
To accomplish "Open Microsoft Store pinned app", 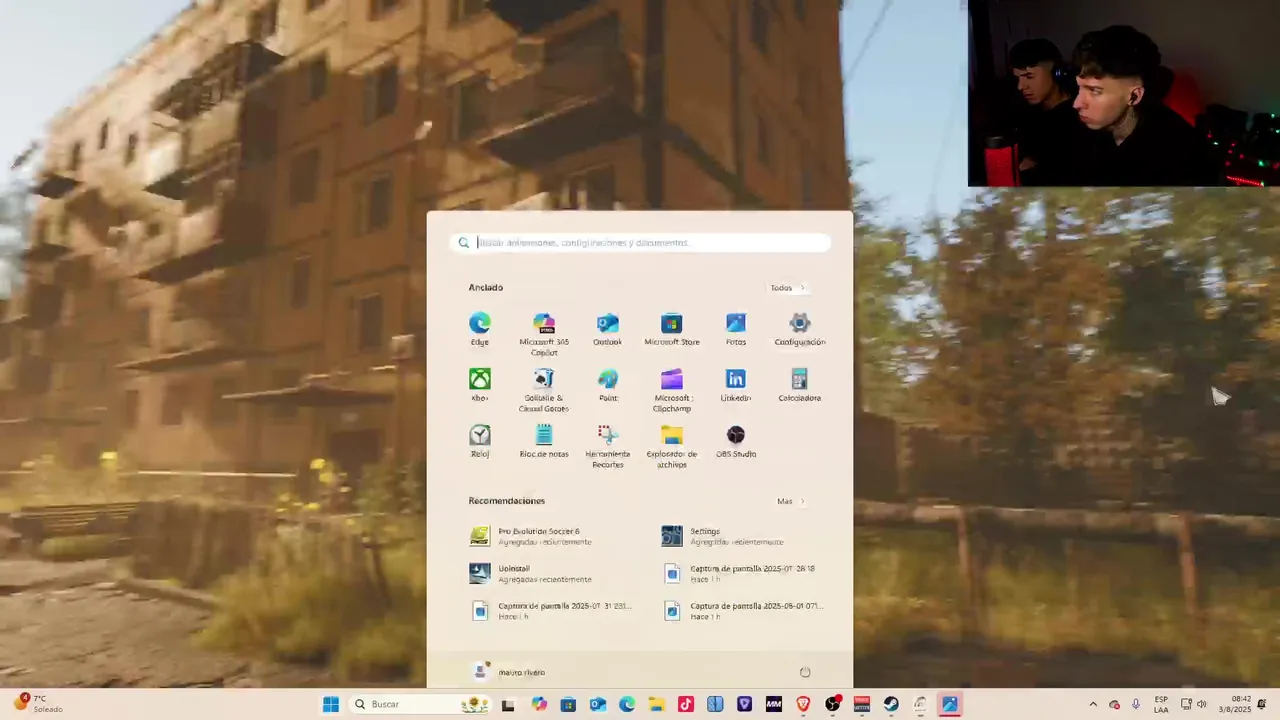I will 671,329.
